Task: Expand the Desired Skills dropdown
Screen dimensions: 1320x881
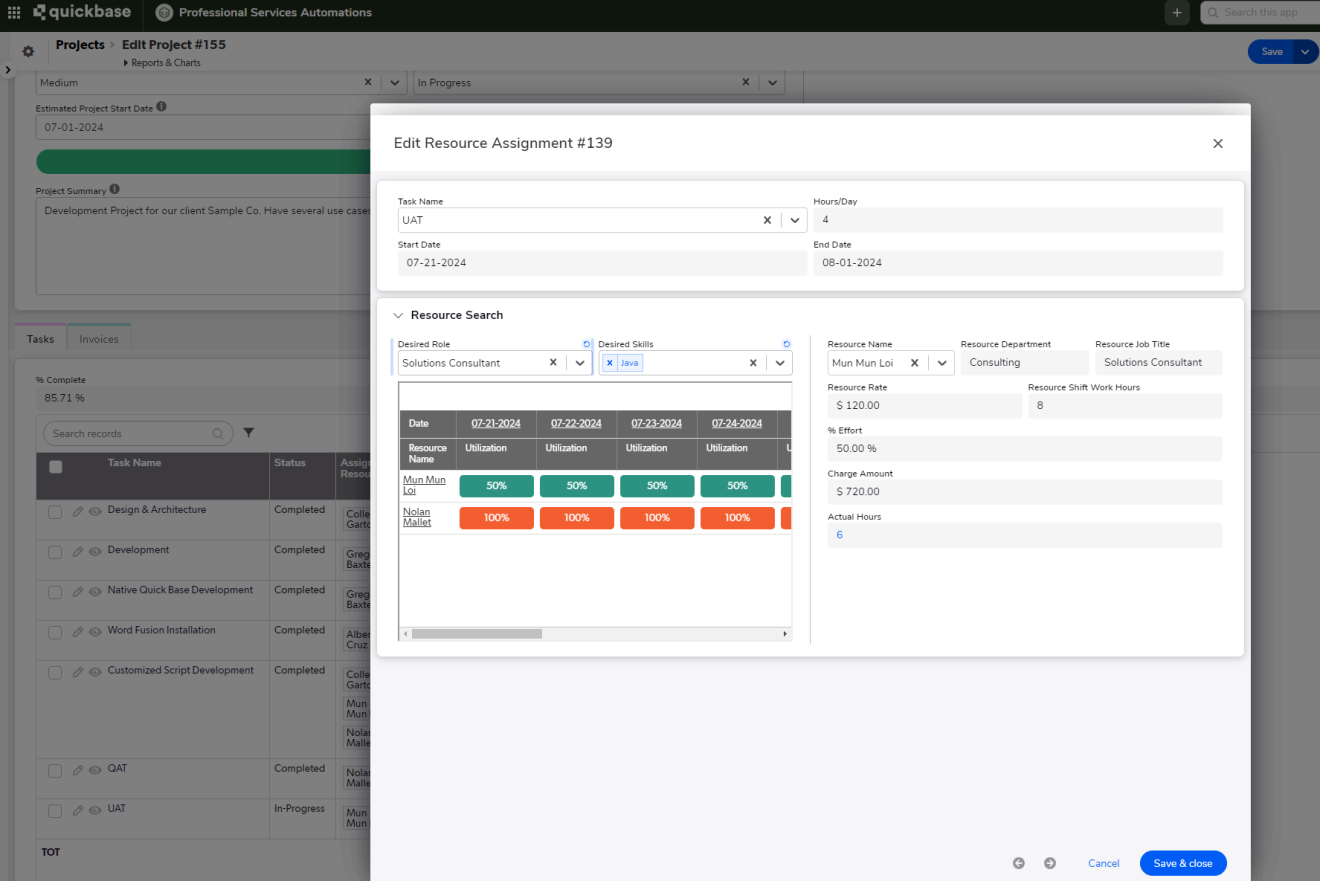Action: pos(780,363)
